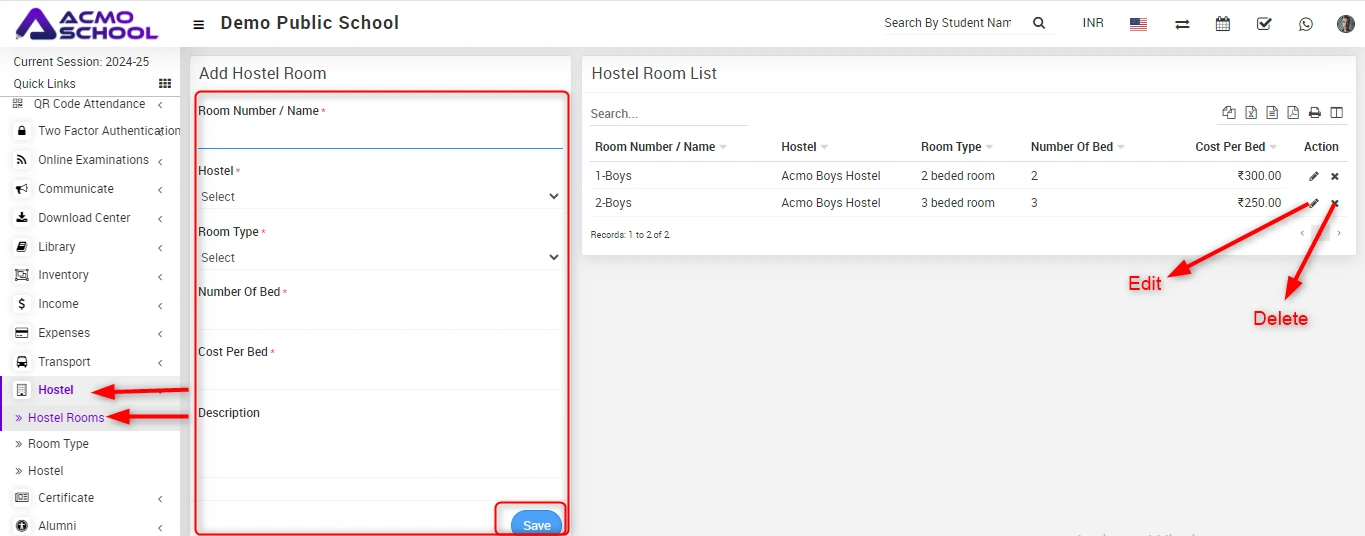Toggle column visibility for the room list

pos(1336,113)
